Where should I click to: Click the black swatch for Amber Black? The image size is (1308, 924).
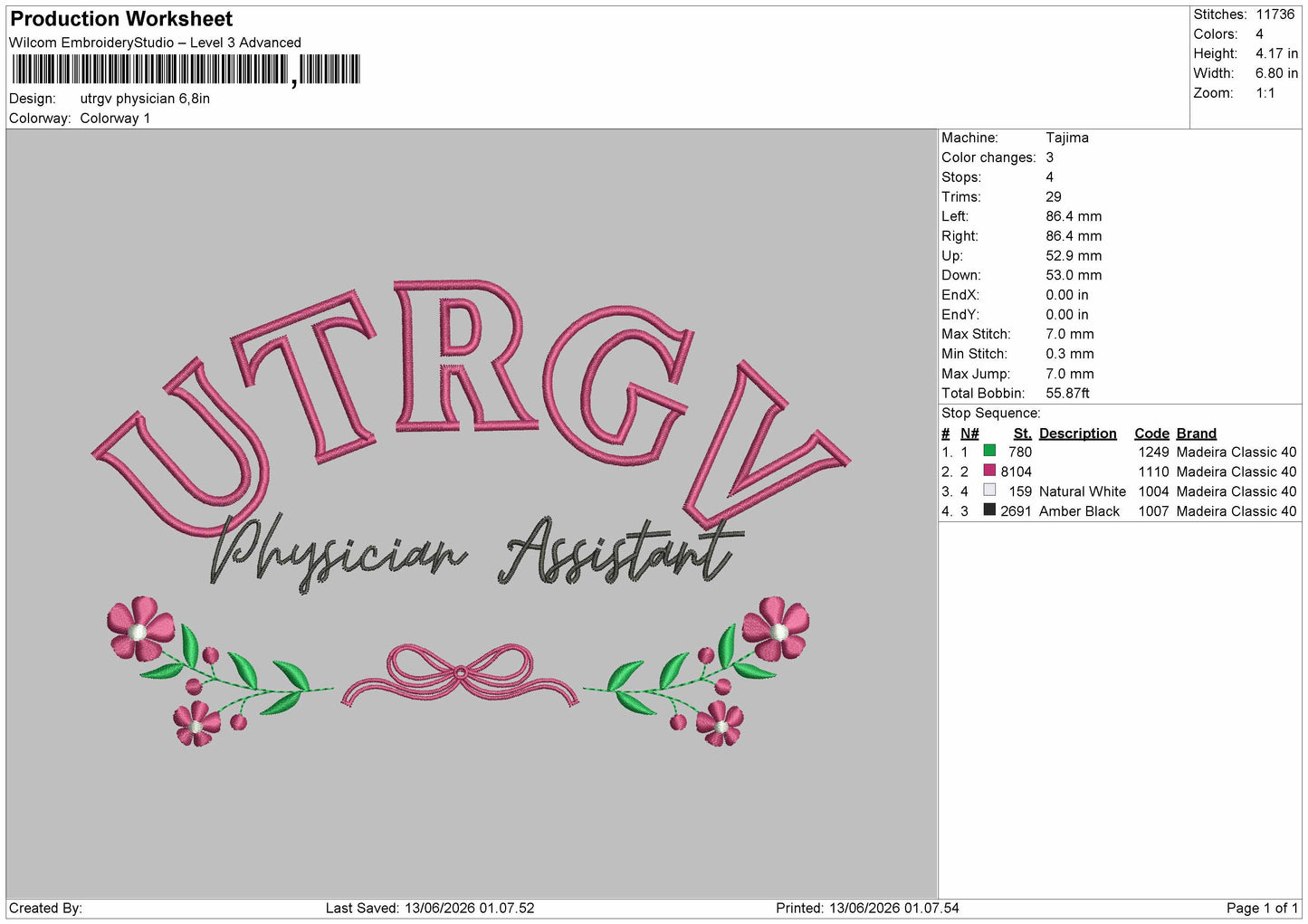pyautogui.click(x=989, y=510)
